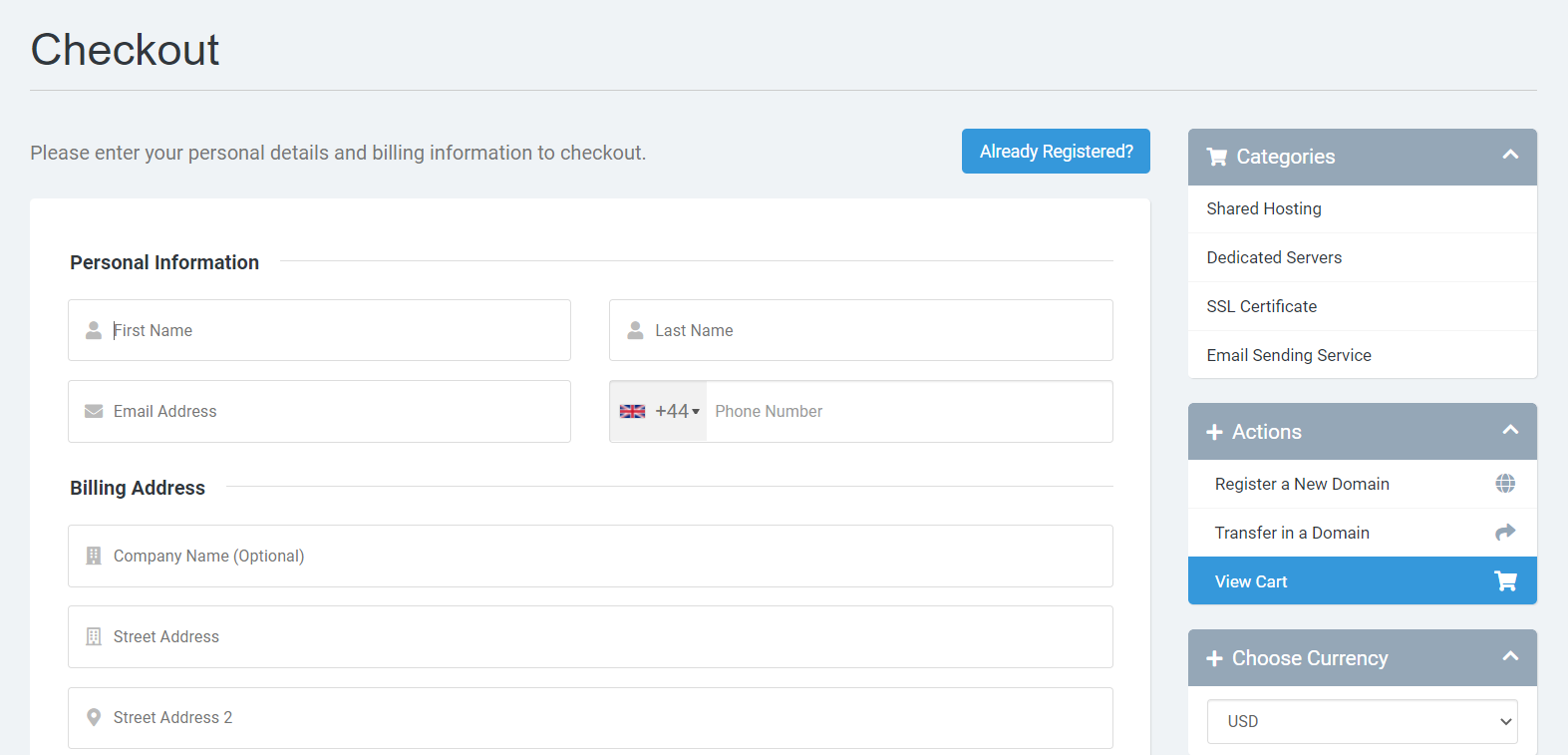
Task: Click the Personal Information heading
Action: [164, 262]
